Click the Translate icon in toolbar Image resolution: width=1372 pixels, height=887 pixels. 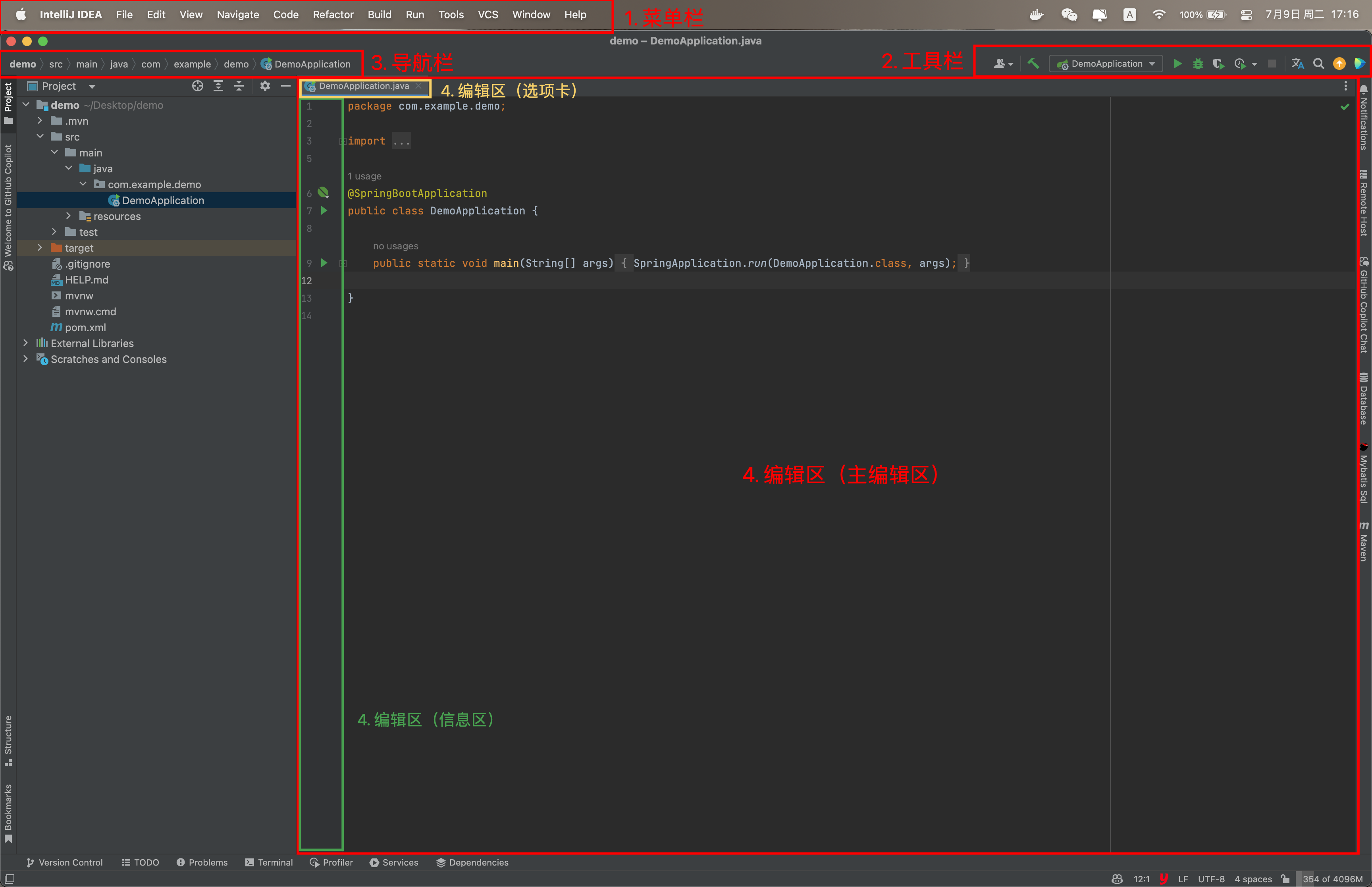point(1297,64)
